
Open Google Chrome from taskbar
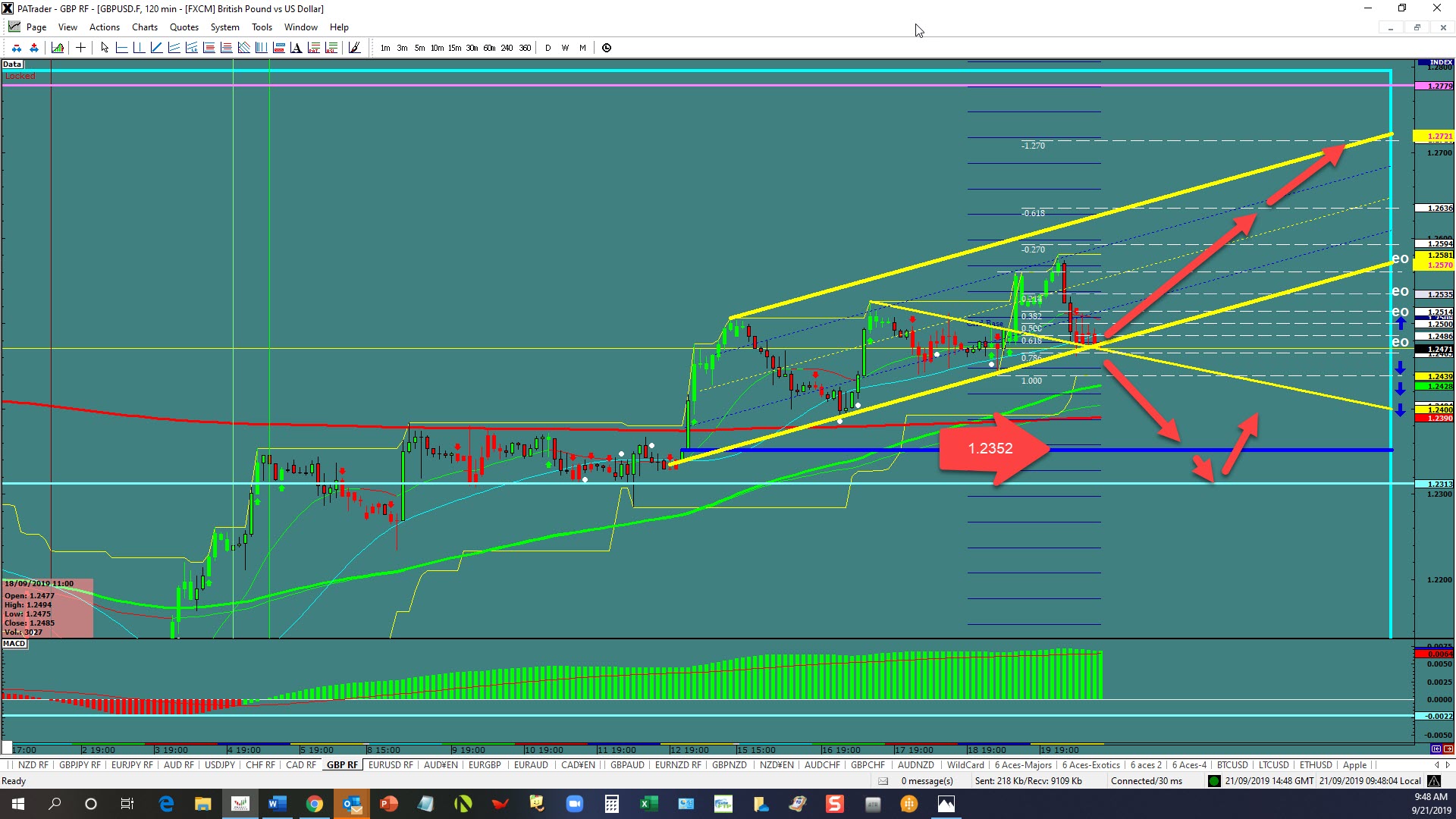(x=314, y=804)
